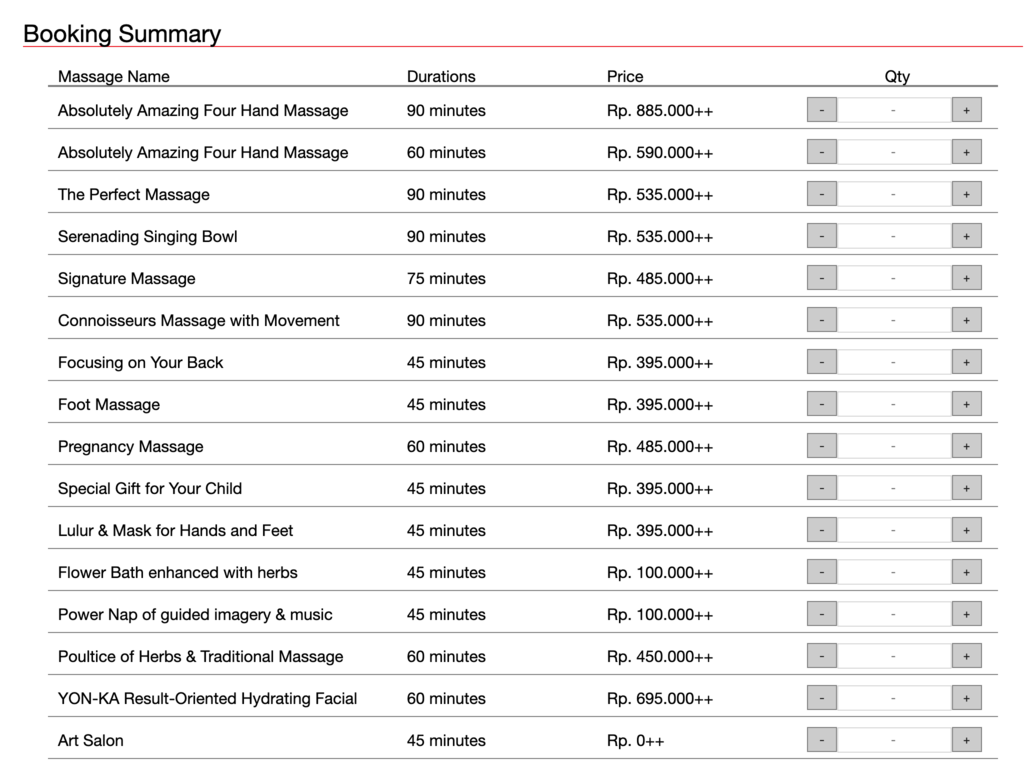Image resolution: width=1024 pixels, height=778 pixels.
Task: Increase Art Salon quantity
Action: click(x=967, y=740)
